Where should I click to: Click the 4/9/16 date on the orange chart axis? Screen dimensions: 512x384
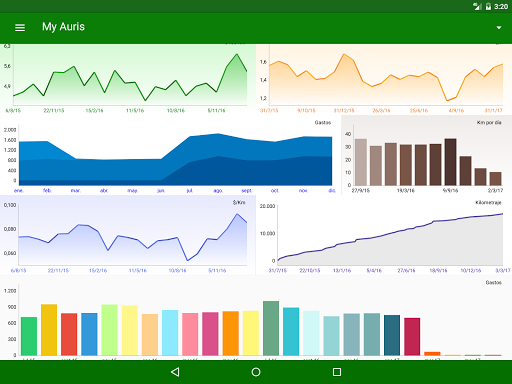tap(456, 110)
